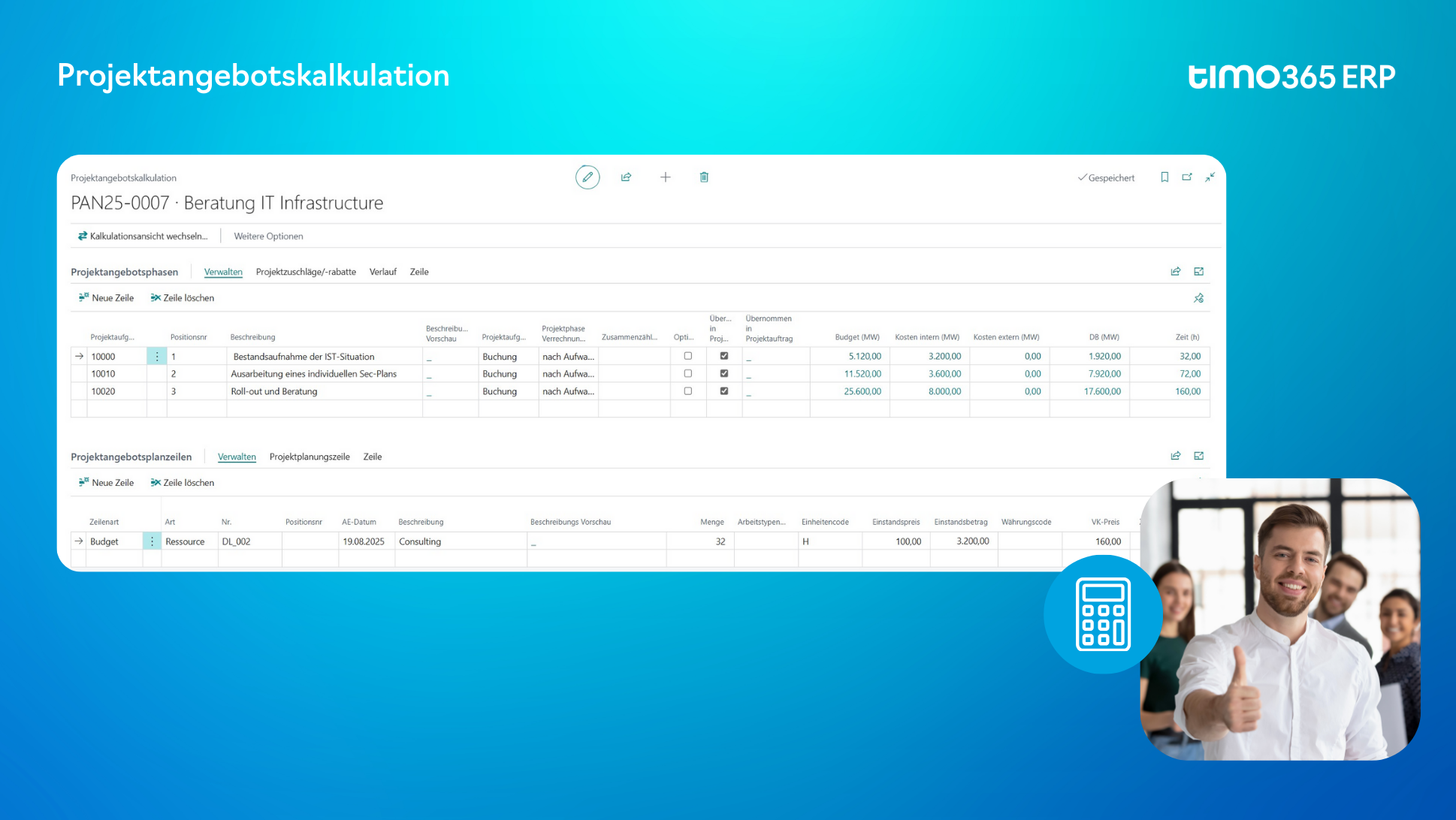
Task: Expand Projektangebotsplanzeilen section to full view
Action: [1198, 456]
